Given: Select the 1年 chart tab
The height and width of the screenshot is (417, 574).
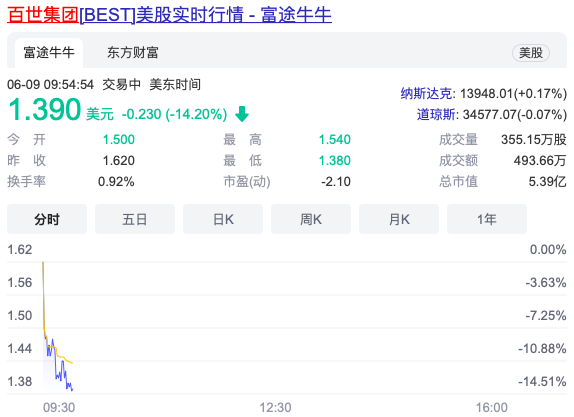Looking at the screenshot, I should click(487, 219).
